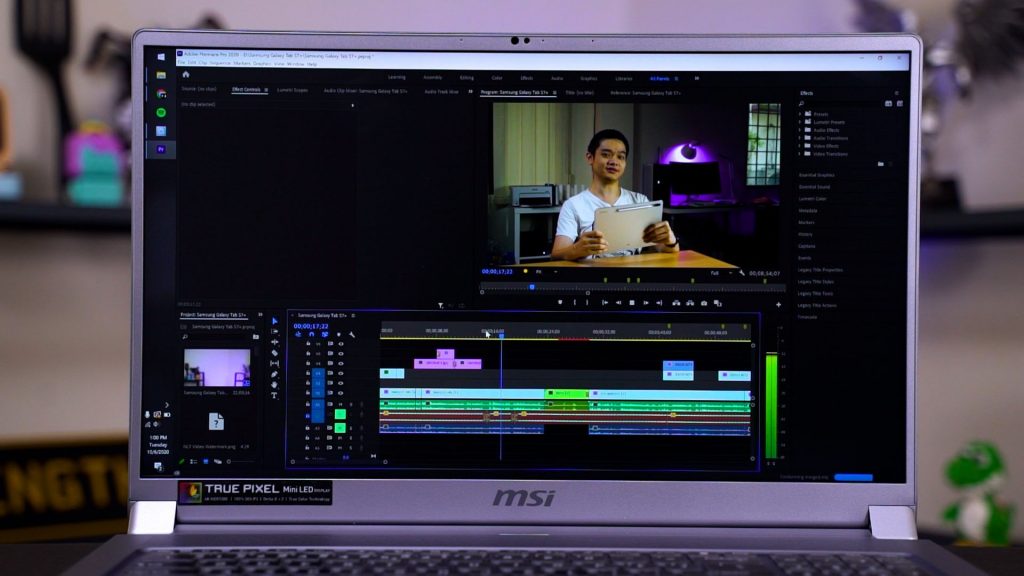Click Mark In in Program monitor
This screenshot has width=1024, height=576.
[x=575, y=303]
